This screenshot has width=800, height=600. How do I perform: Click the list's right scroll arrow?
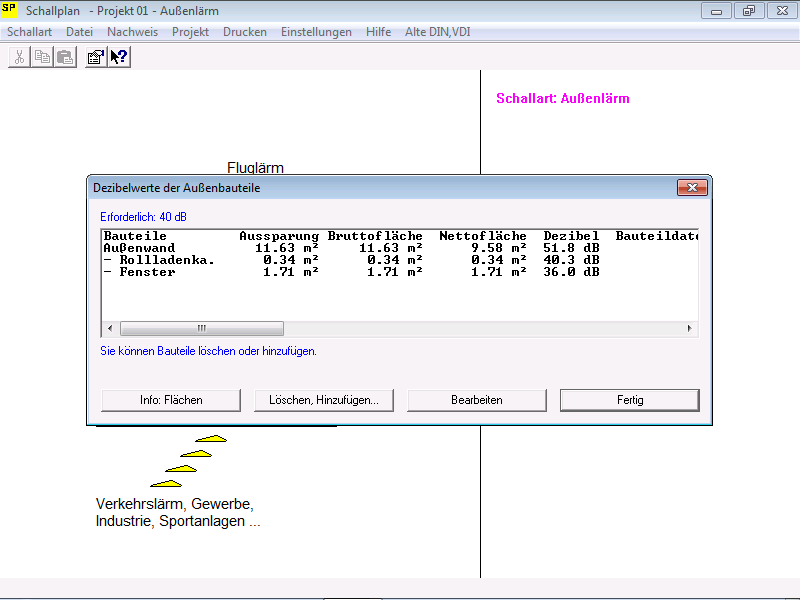click(689, 328)
